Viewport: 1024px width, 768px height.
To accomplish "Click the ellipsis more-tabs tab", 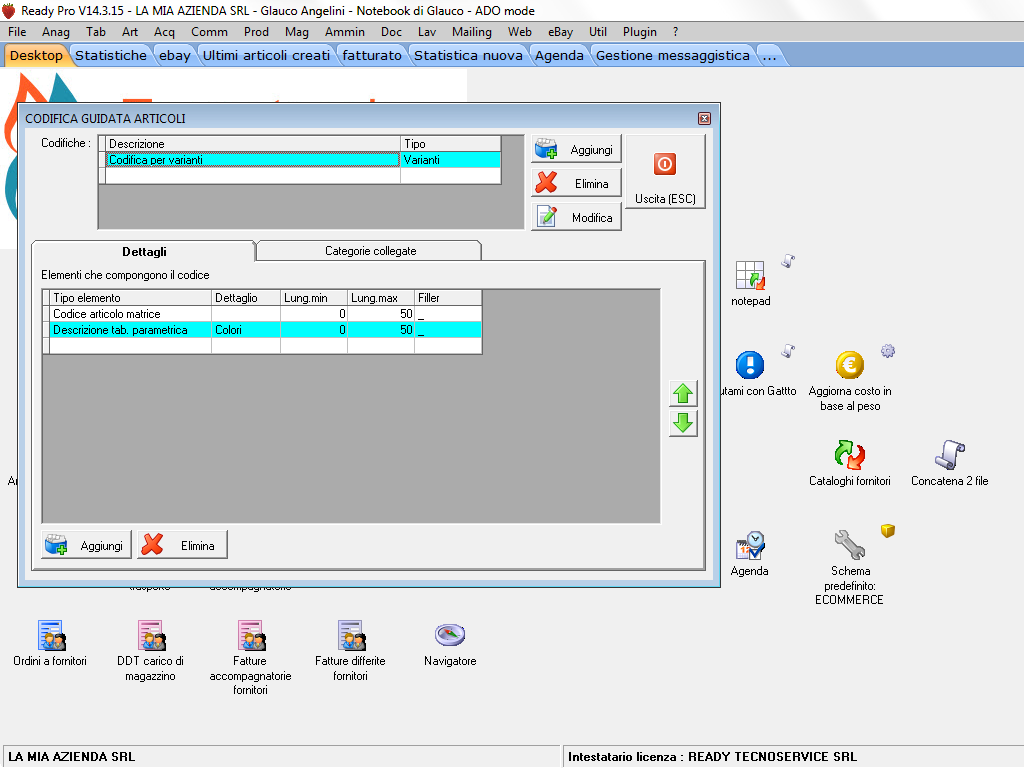I will point(769,56).
